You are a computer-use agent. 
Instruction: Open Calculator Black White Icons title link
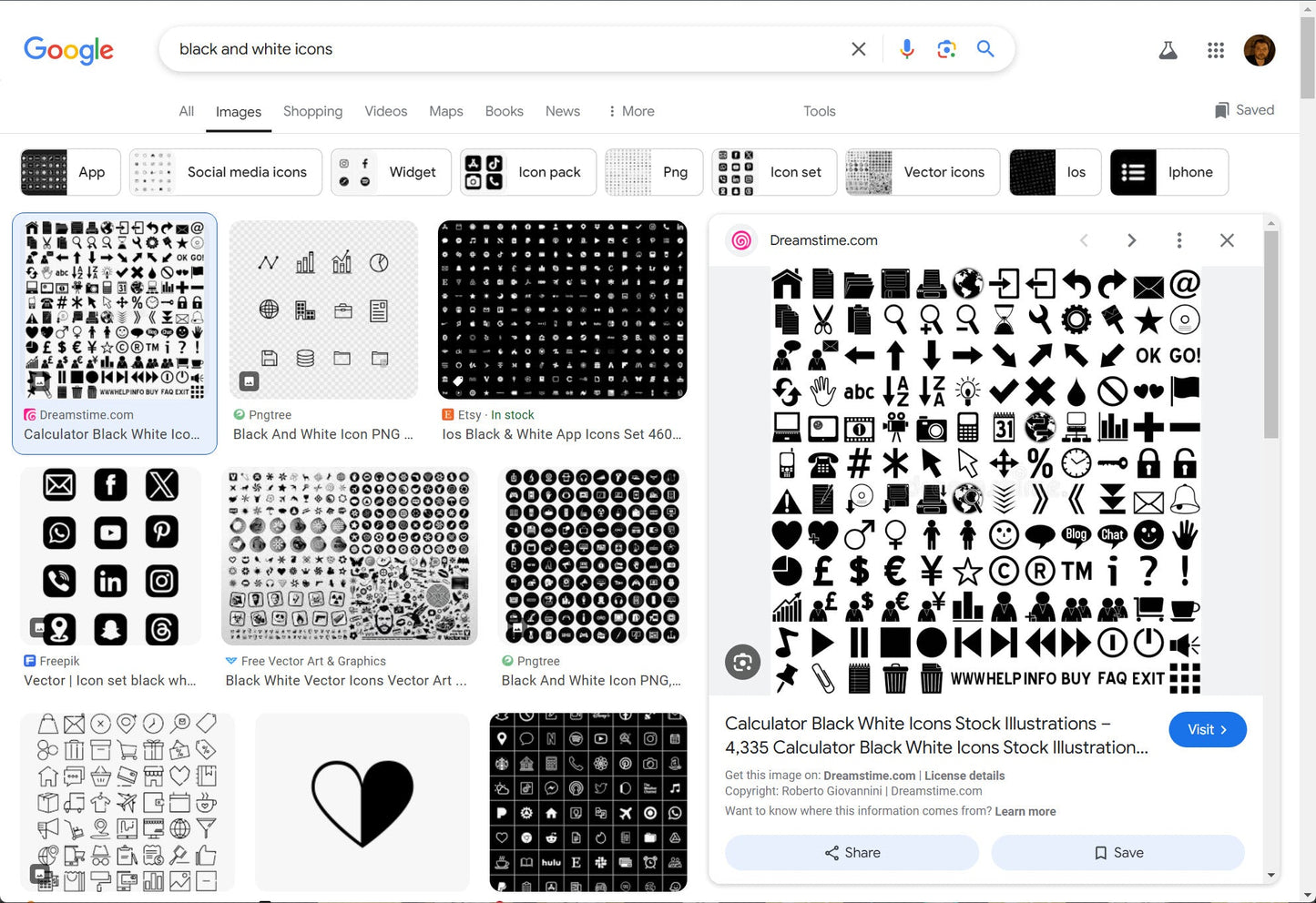(937, 736)
